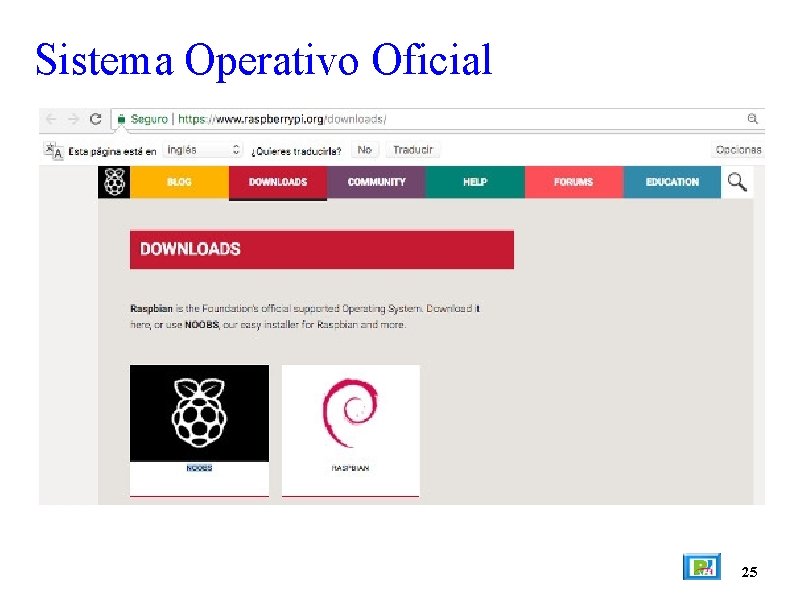Open the HELP tab
This screenshot has height=595, width=794.
coord(475,182)
